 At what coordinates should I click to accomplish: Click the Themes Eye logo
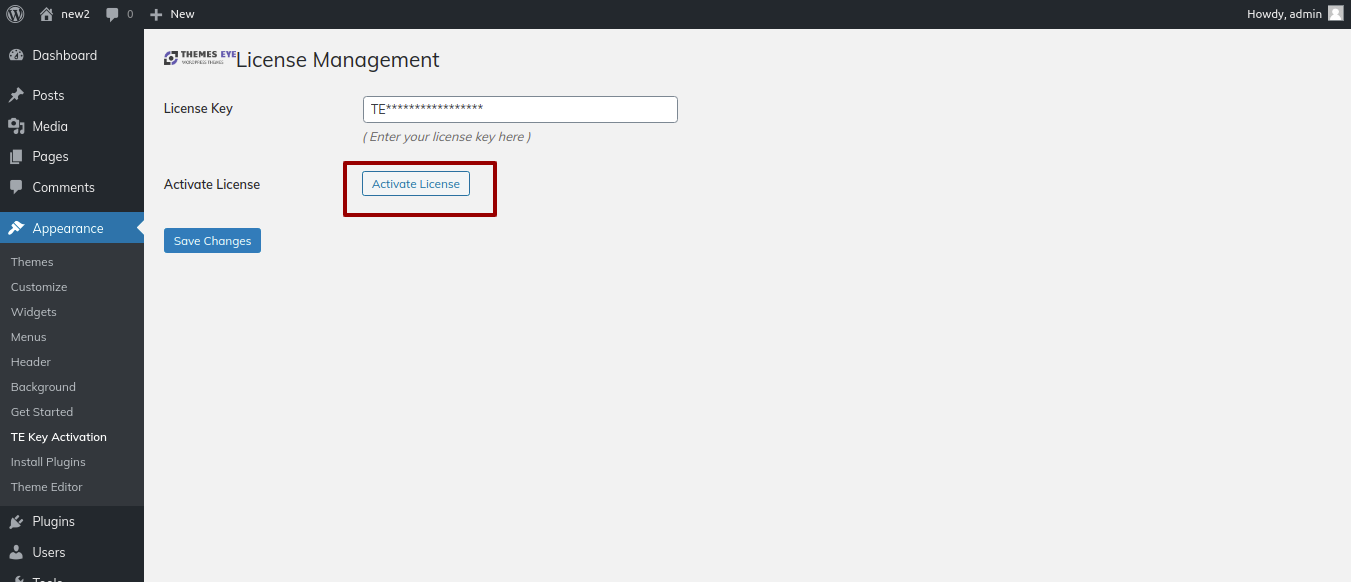[x=199, y=58]
